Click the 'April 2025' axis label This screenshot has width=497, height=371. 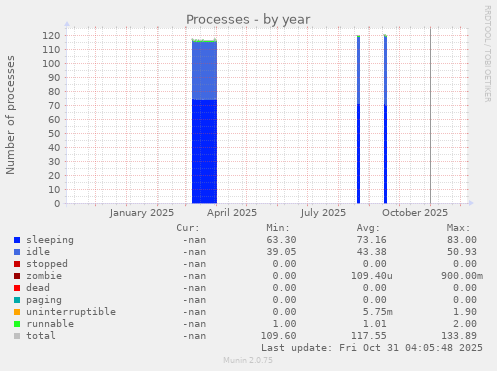coord(232,213)
